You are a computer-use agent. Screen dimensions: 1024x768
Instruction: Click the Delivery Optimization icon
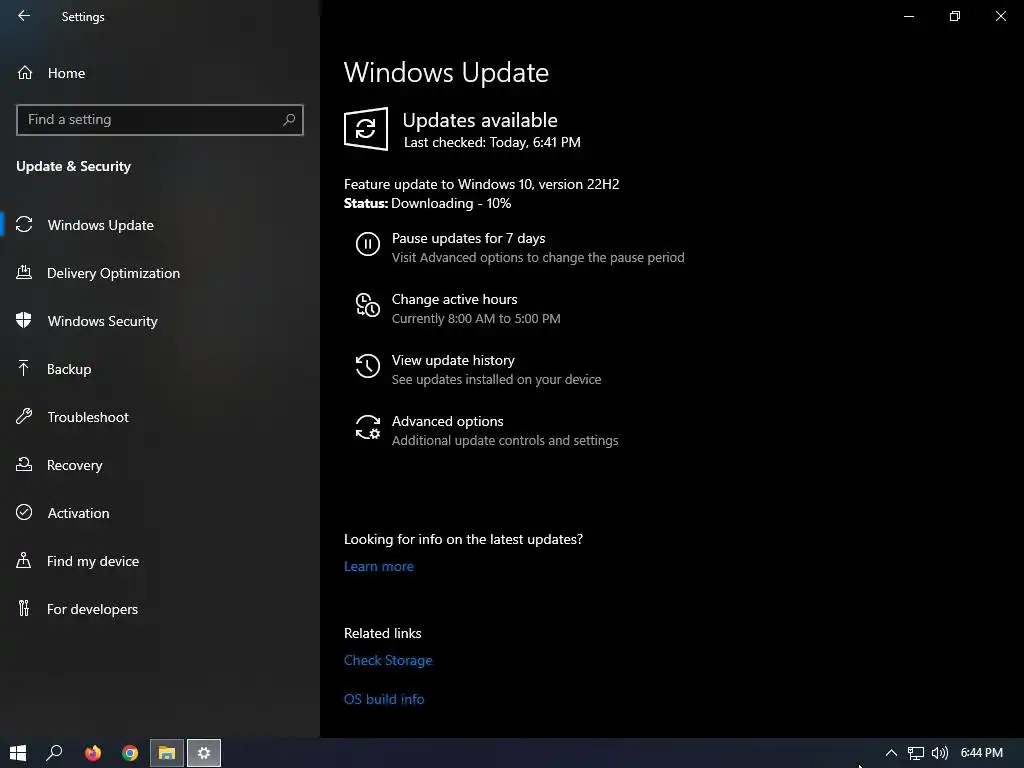coord(24,272)
